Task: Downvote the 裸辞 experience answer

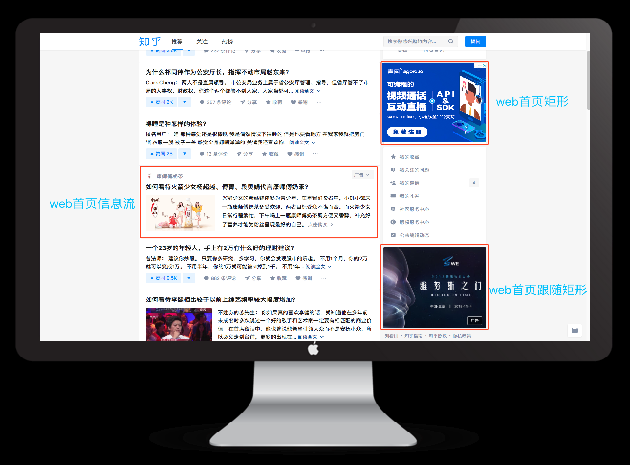Action: point(184,154)
